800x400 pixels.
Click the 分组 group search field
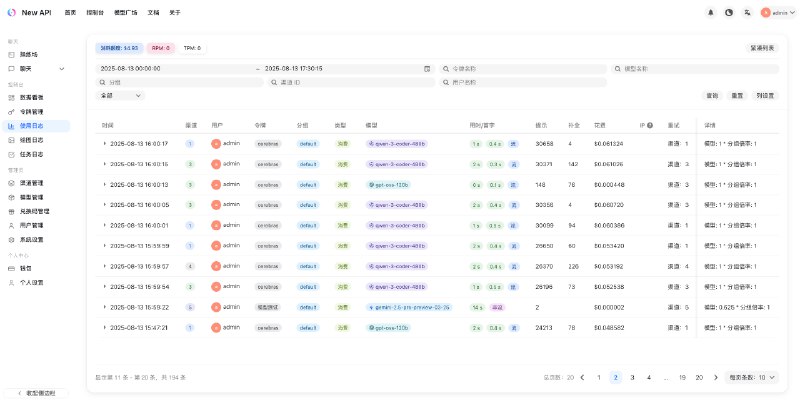[179, 82]
